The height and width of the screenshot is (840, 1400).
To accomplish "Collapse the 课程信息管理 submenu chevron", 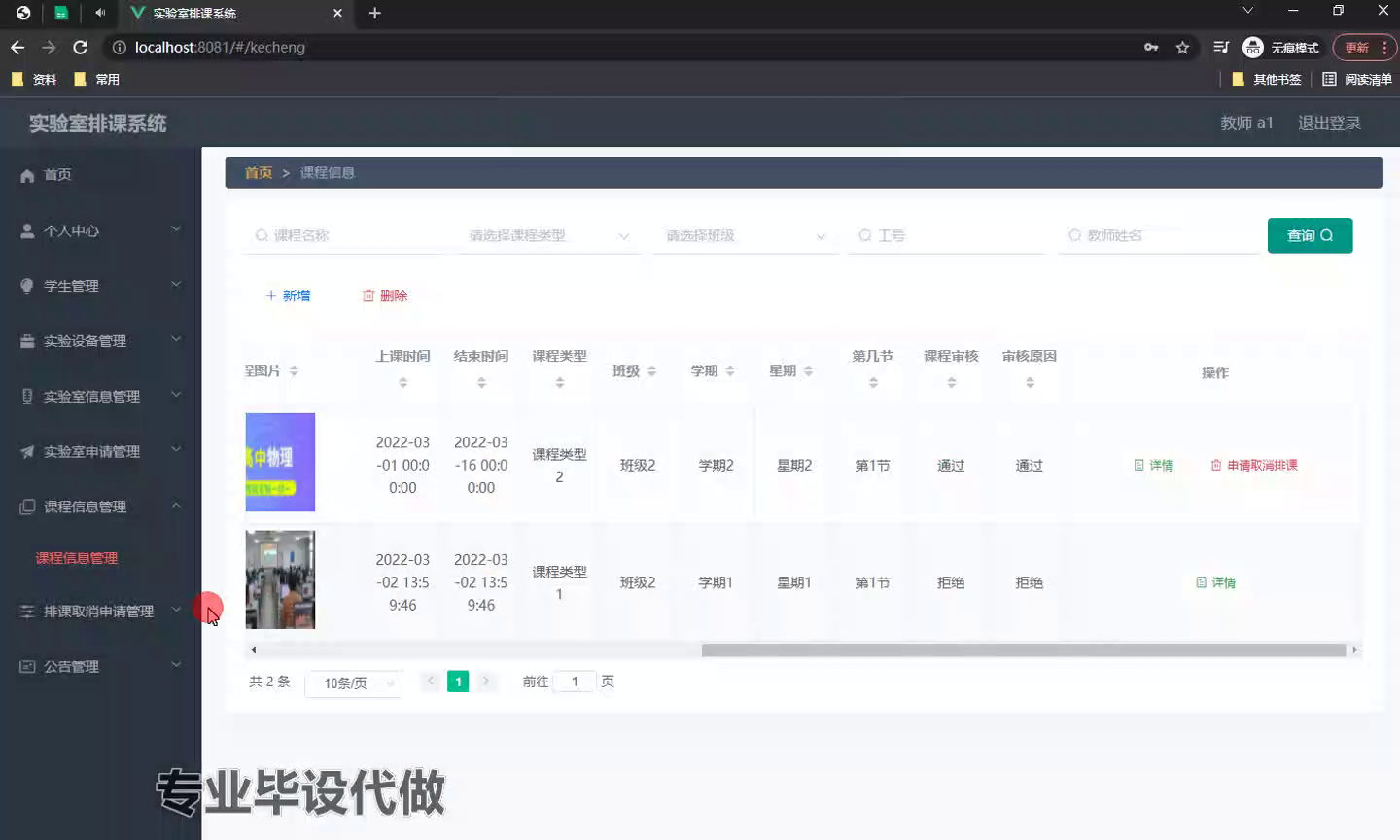I will point(176,505).
